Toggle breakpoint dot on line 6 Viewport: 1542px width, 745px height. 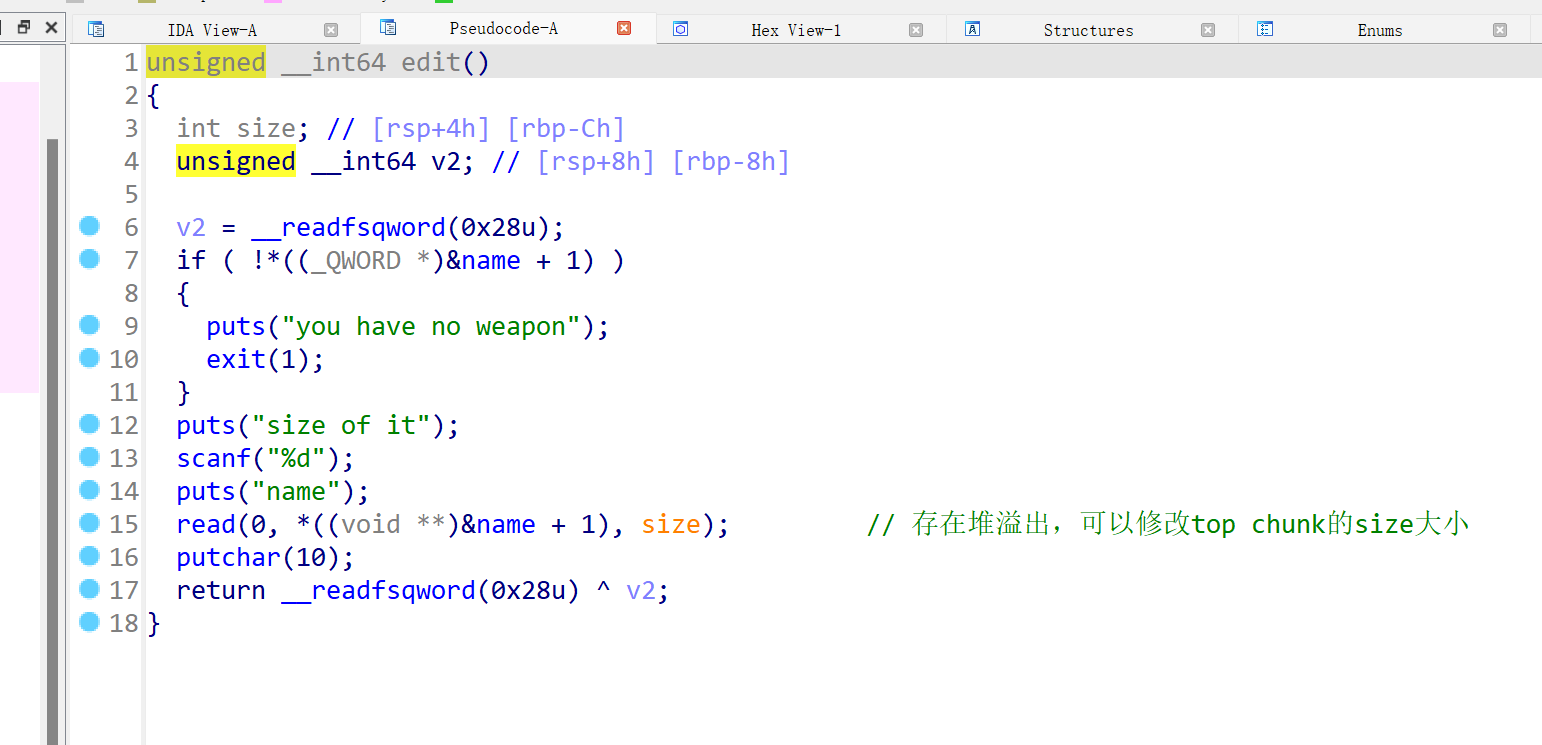click(89, 226)
